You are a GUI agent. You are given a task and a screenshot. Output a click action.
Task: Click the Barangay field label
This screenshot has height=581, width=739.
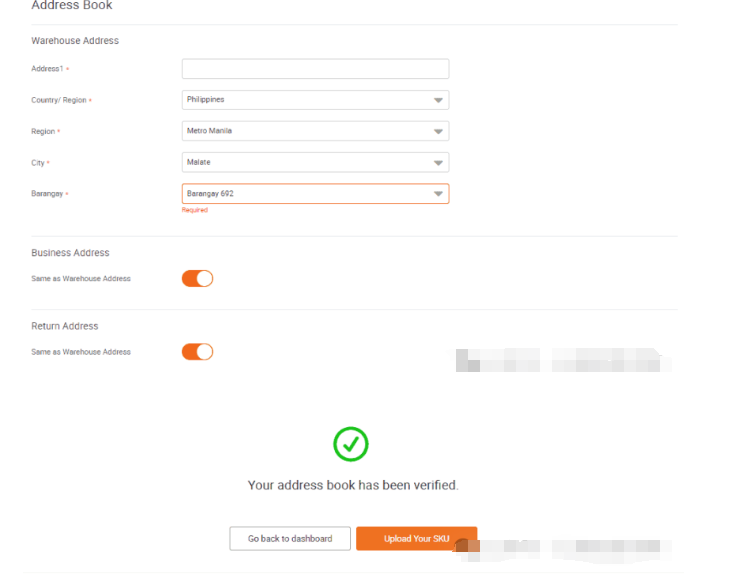pyautogui.click(x=47, y=194)
